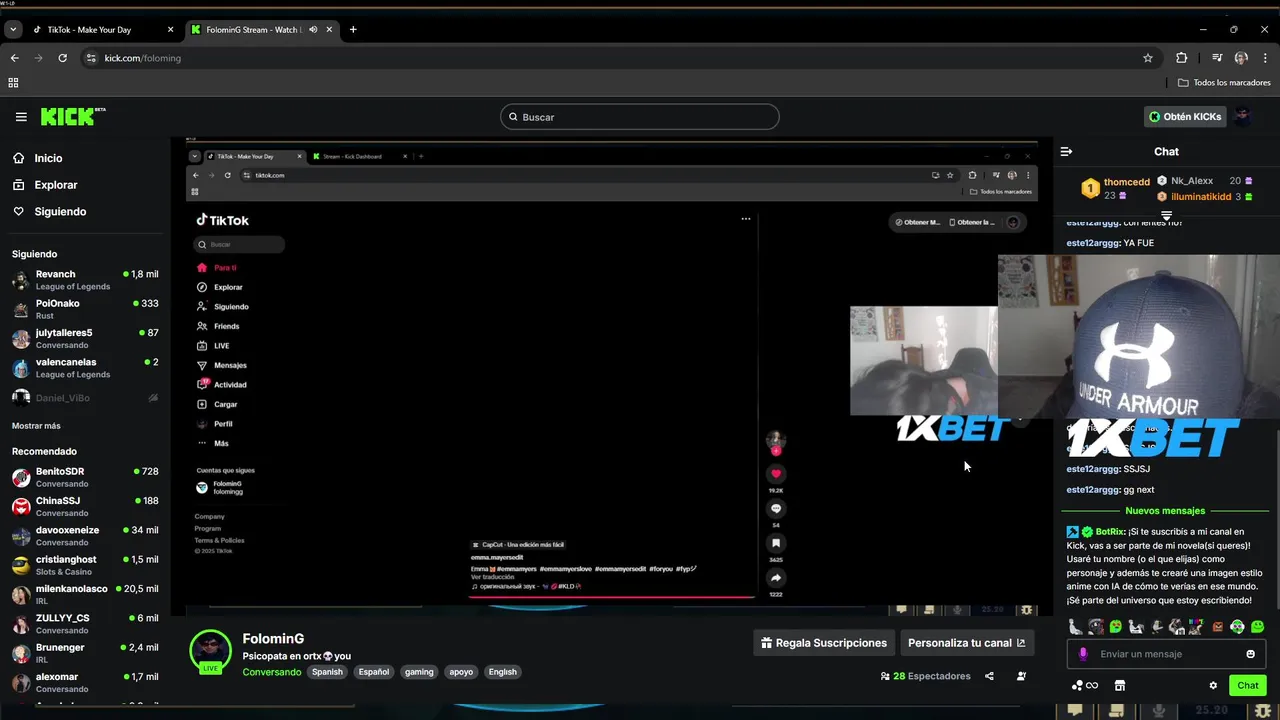Image resolution: width=1280 pixels, height=720 pixels.
Task: Click the apoyo tag
Action: click(461, 672)
